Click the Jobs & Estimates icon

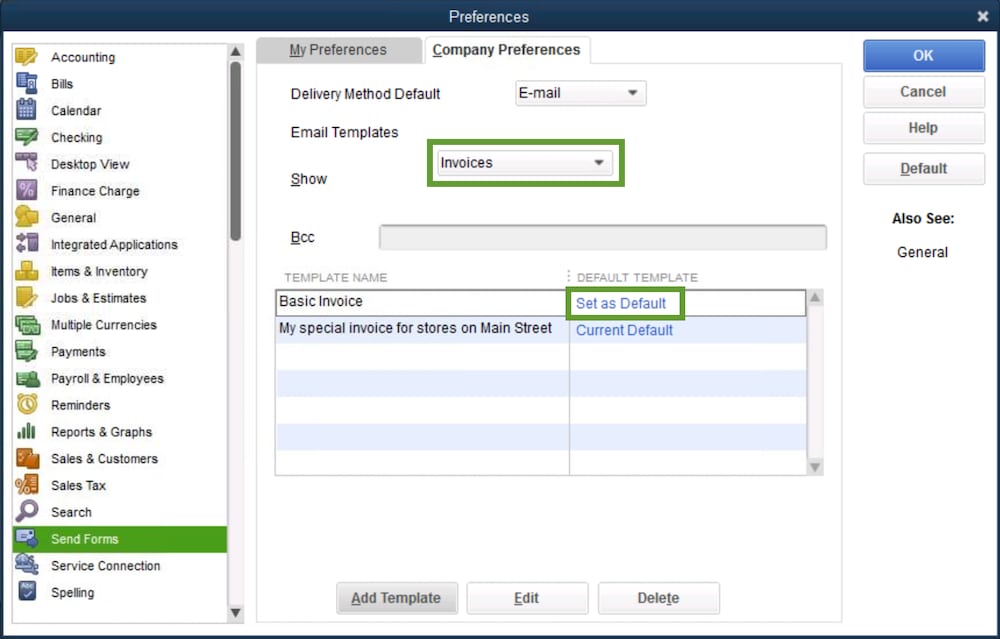click(27, 298)
